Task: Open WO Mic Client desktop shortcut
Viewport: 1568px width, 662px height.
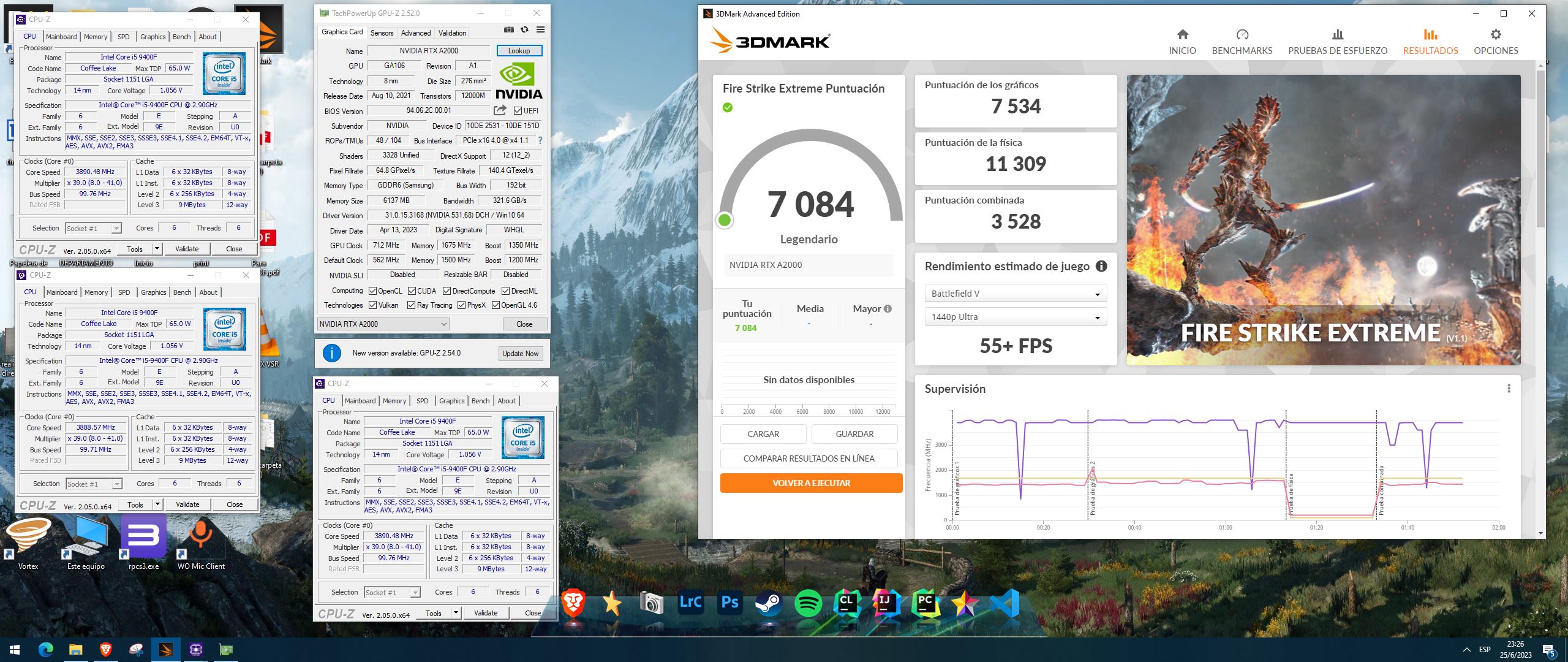Action: (201, 542)
